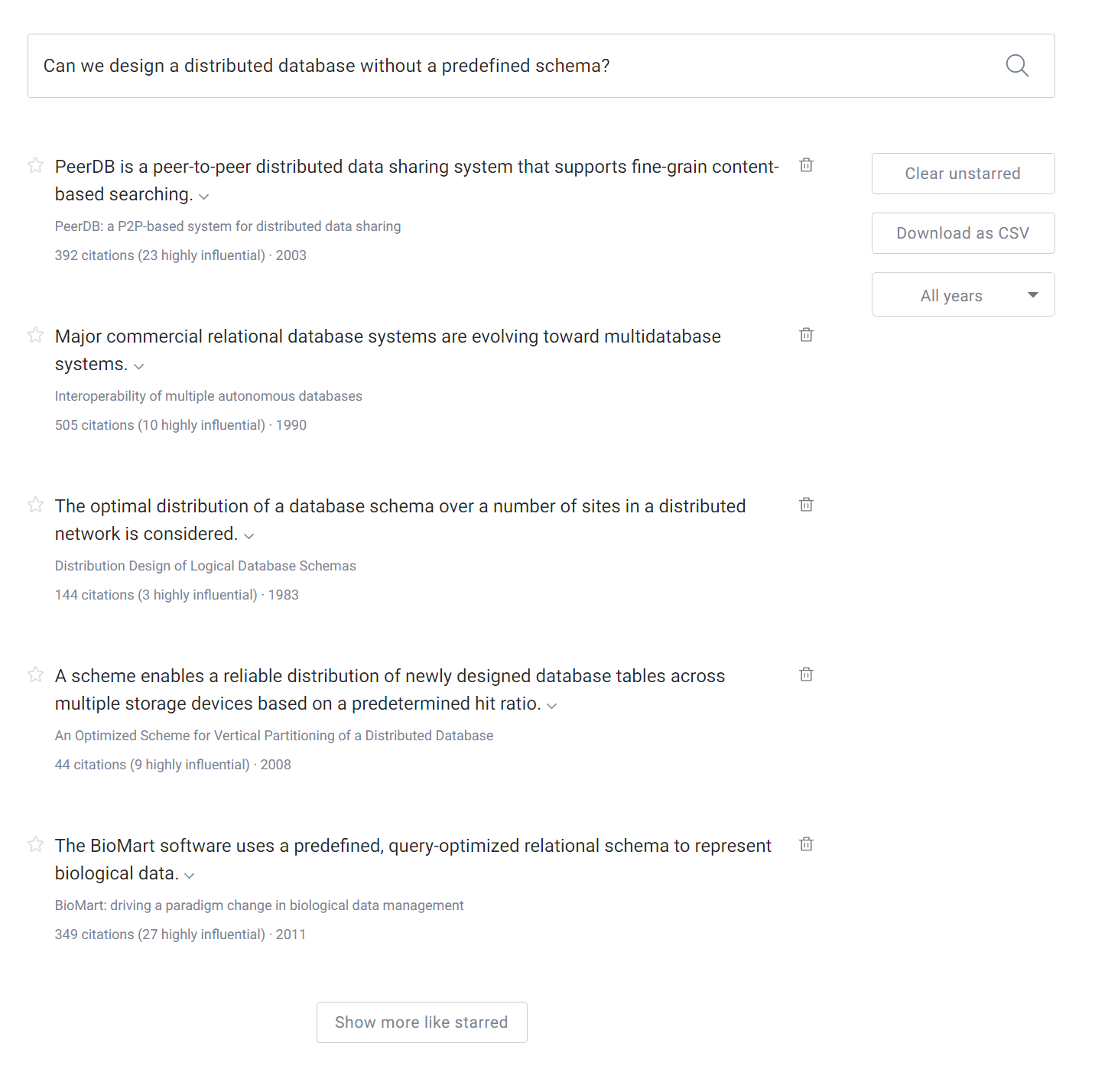Remove the BioMart result via trash icon
Screen dimensions: 1095x1092
point(806,844)
